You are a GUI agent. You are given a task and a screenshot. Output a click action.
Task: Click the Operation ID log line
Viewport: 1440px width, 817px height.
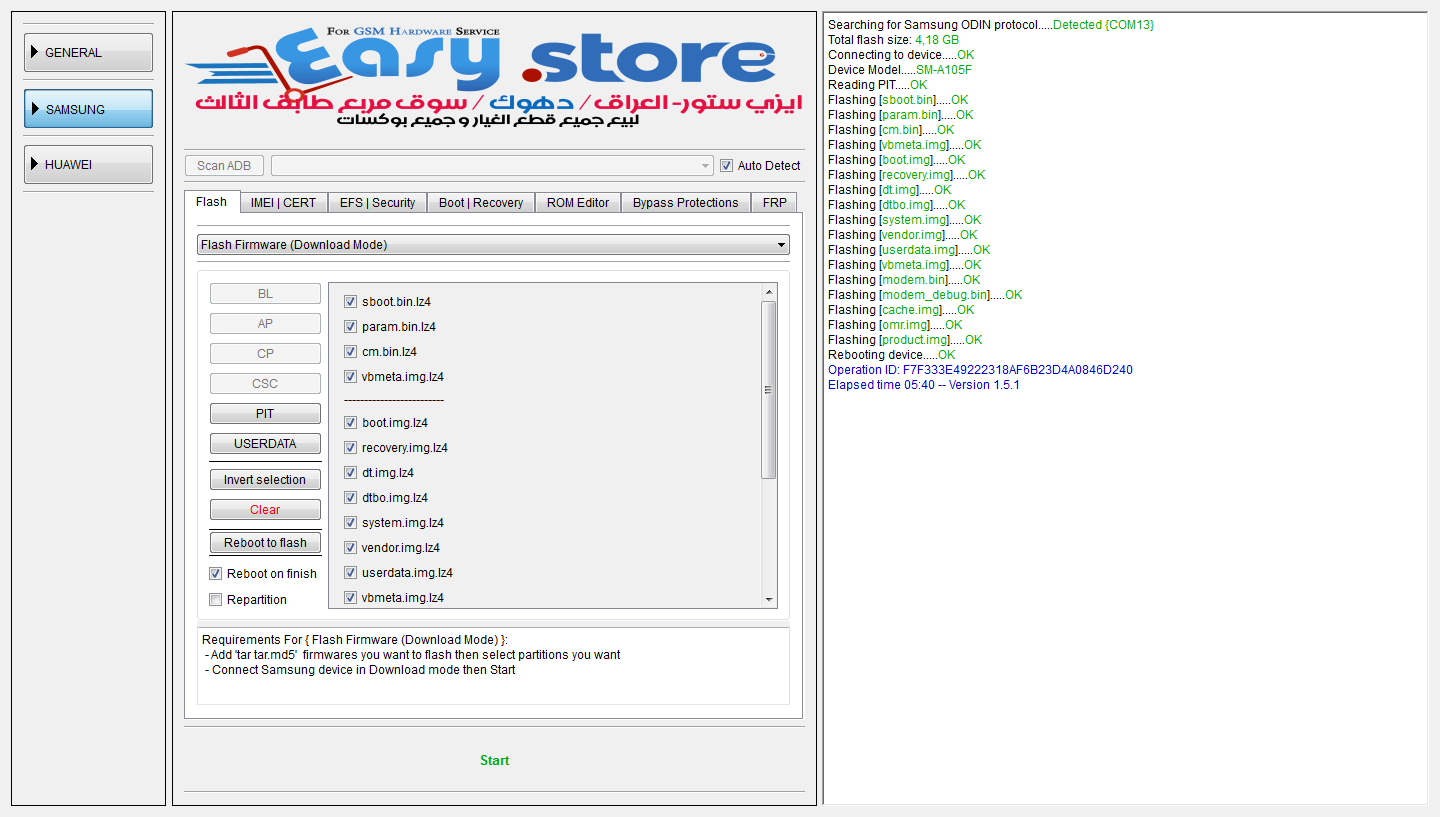click(x=980, y=370)
